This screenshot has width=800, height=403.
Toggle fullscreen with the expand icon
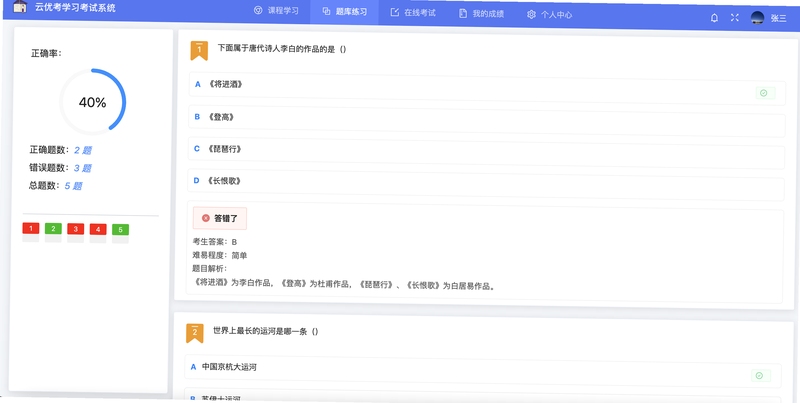[x=735, y=18]
